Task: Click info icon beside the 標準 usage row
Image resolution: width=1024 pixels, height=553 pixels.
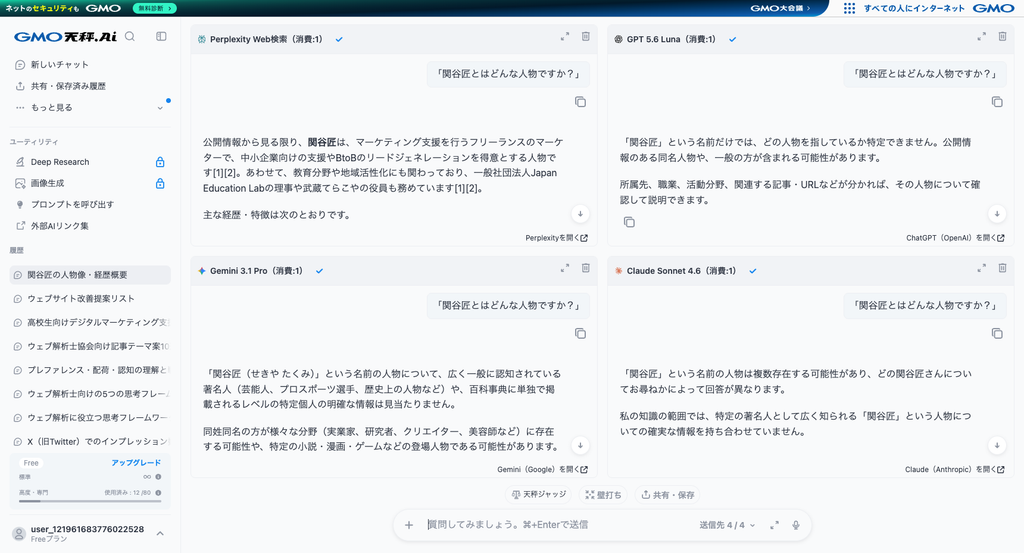Action: [158, 477]
